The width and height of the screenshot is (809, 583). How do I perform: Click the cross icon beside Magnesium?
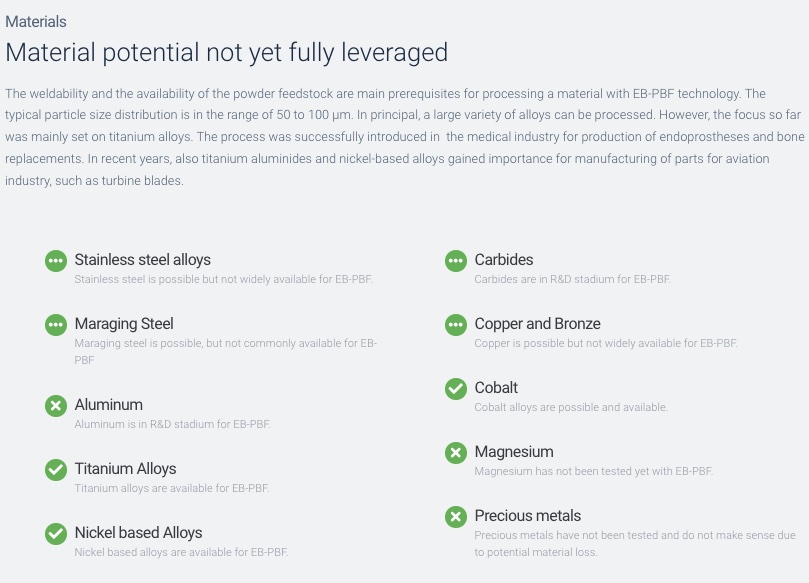456,452
